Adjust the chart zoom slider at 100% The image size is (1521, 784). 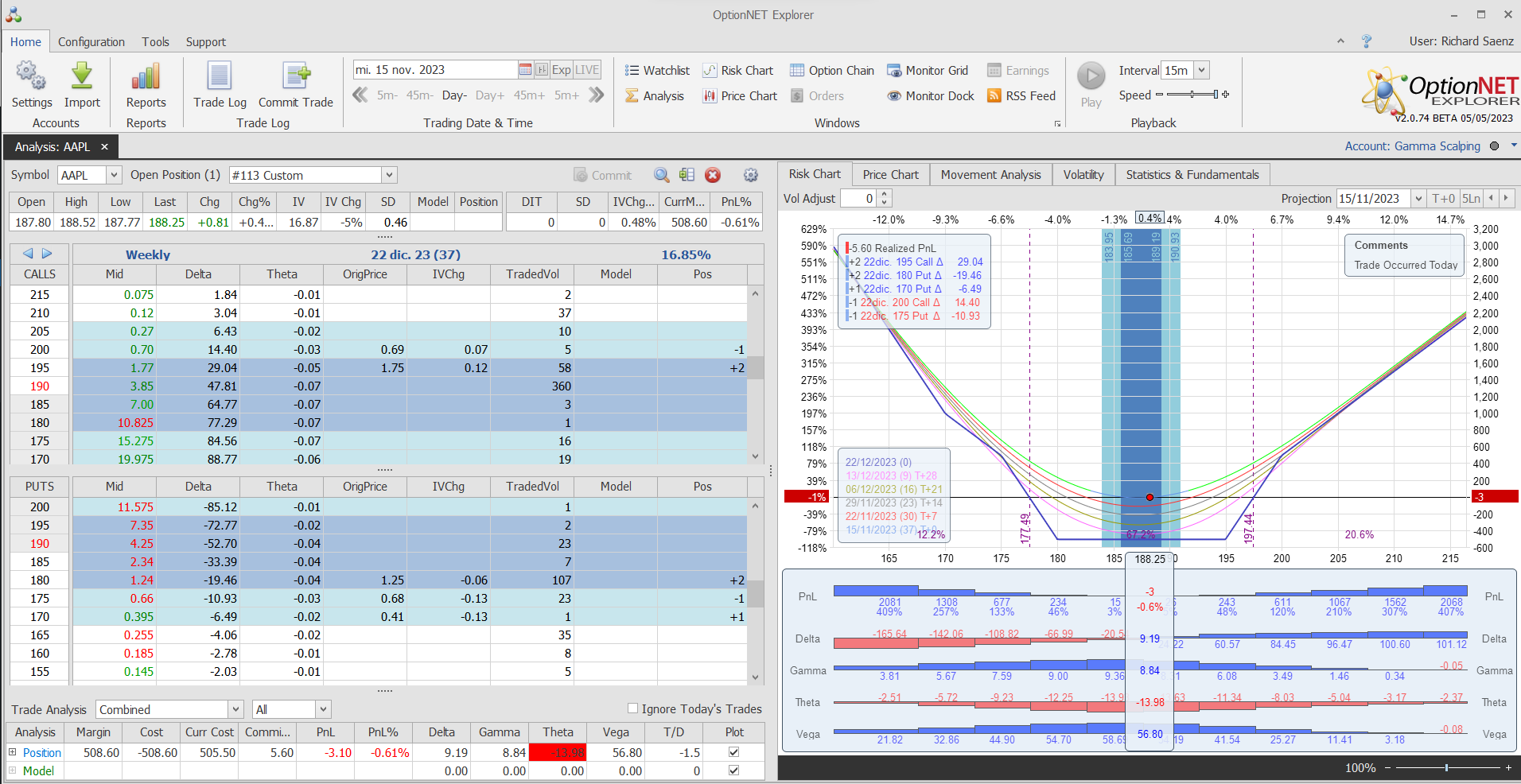(x=1446, y=767)
